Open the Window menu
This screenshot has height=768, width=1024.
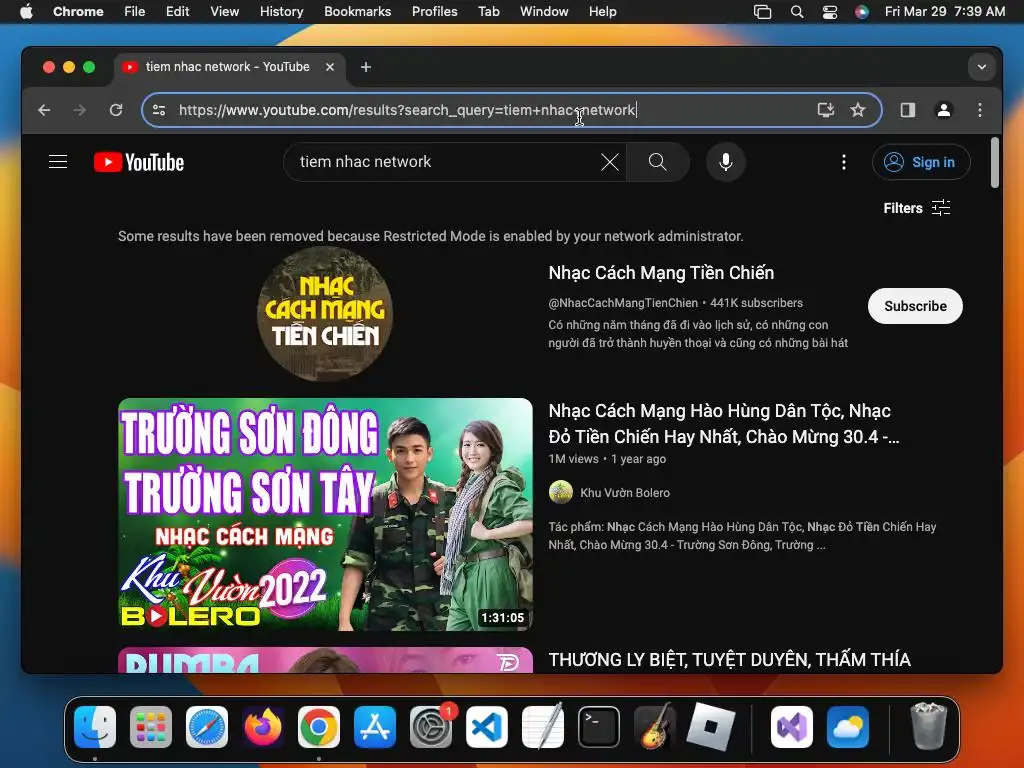pos(544,11)
